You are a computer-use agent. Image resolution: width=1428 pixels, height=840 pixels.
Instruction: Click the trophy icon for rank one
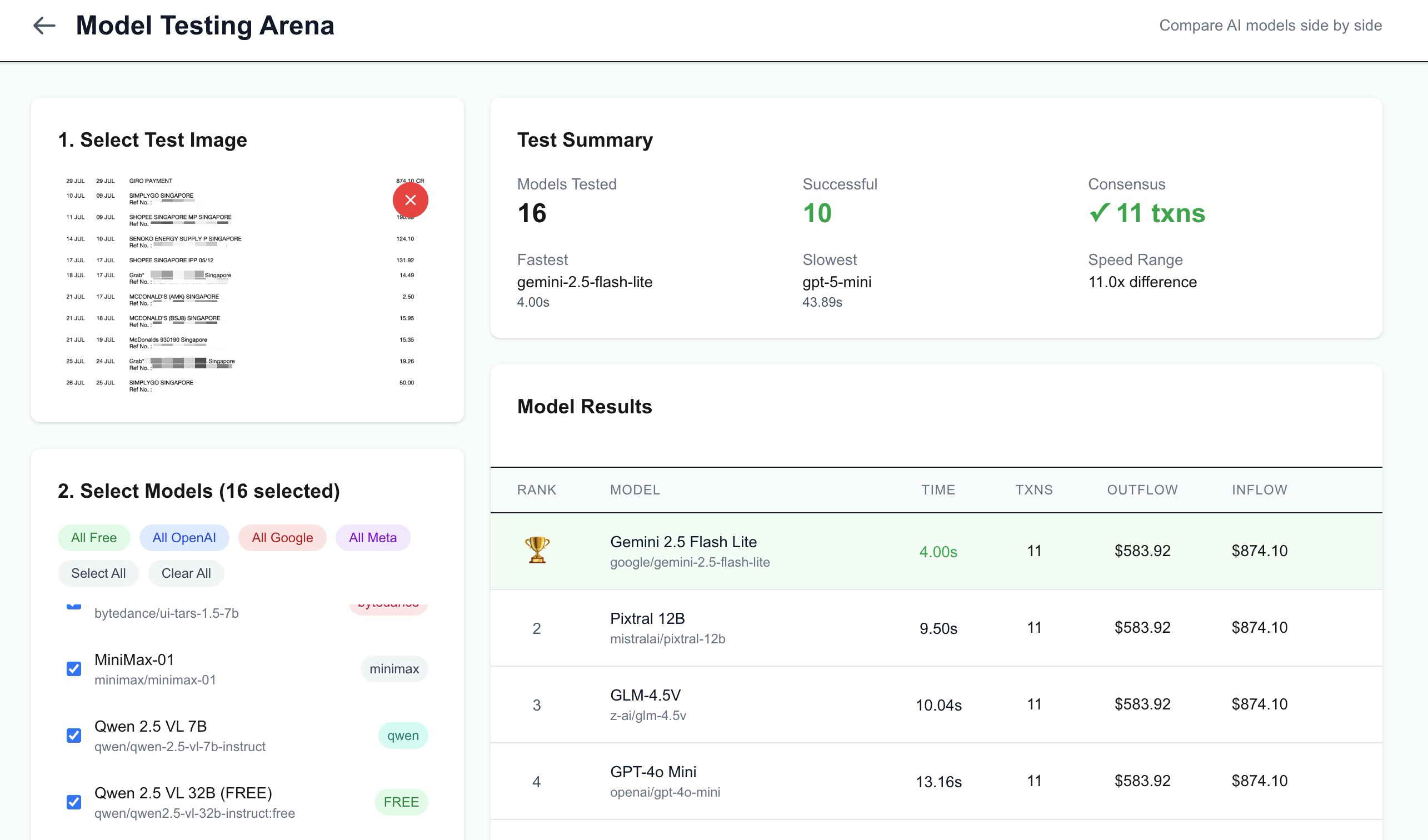tap(537, 550)
